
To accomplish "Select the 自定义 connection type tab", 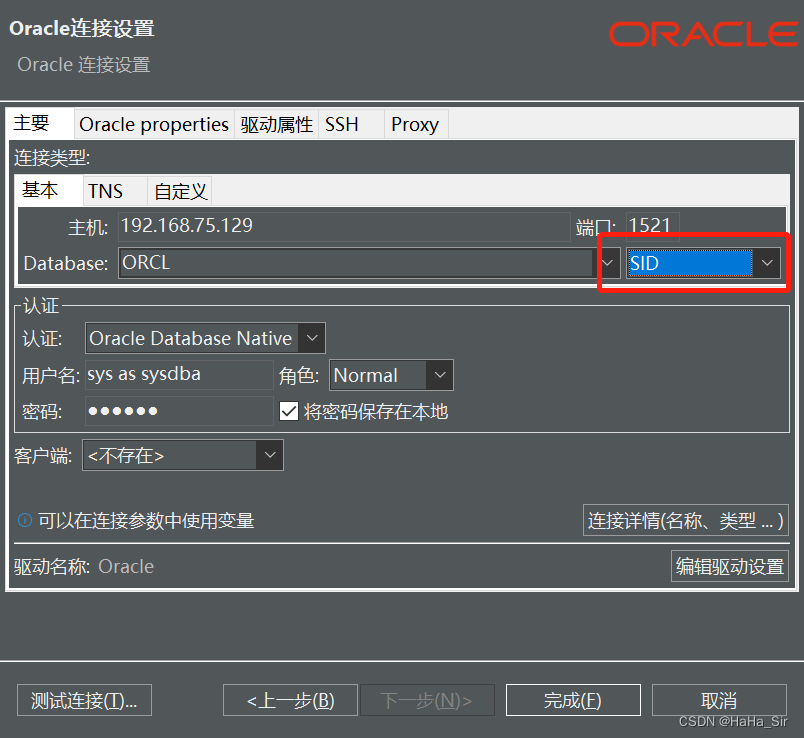I will 179,191.
